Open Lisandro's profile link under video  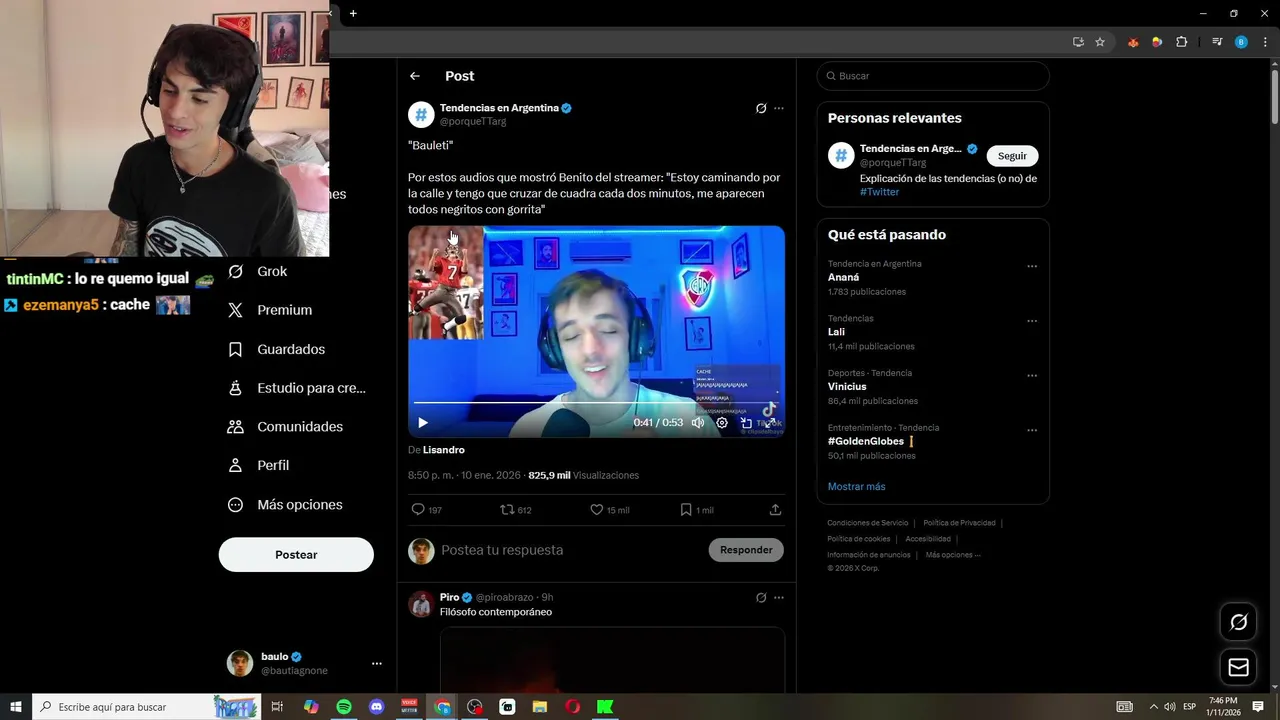[x=444, y=450]
